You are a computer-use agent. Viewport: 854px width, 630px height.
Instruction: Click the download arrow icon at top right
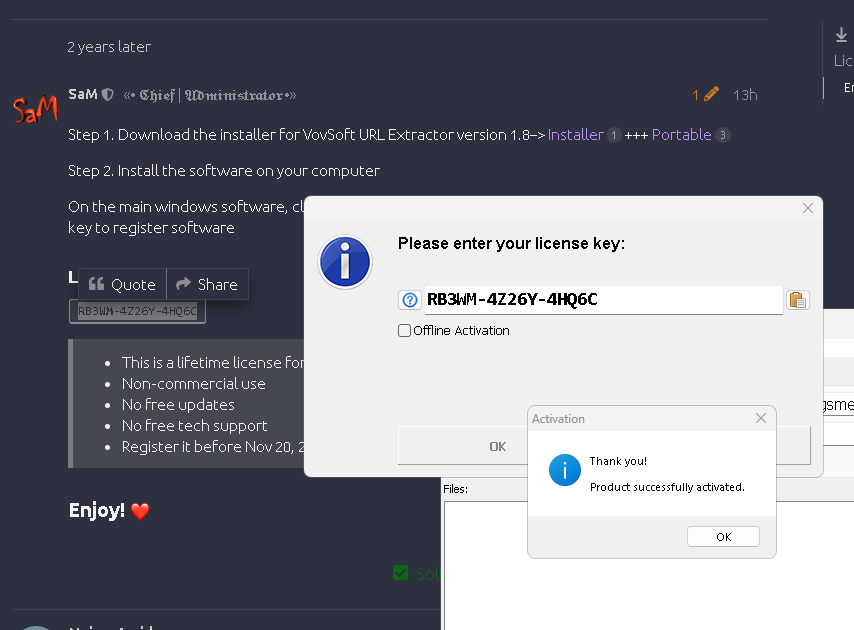(x=841, y=35)
